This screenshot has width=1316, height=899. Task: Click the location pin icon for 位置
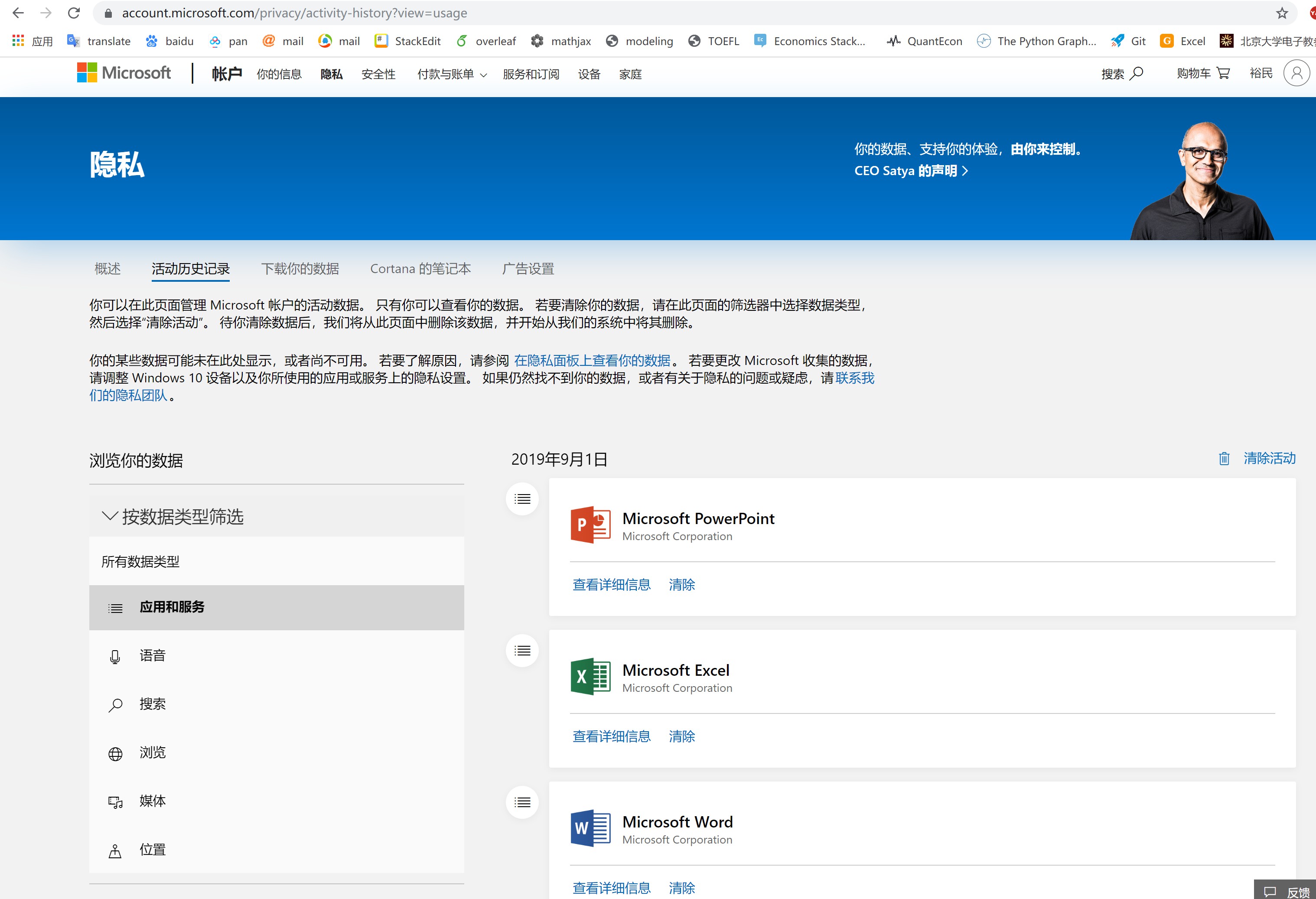click(115, 850)
